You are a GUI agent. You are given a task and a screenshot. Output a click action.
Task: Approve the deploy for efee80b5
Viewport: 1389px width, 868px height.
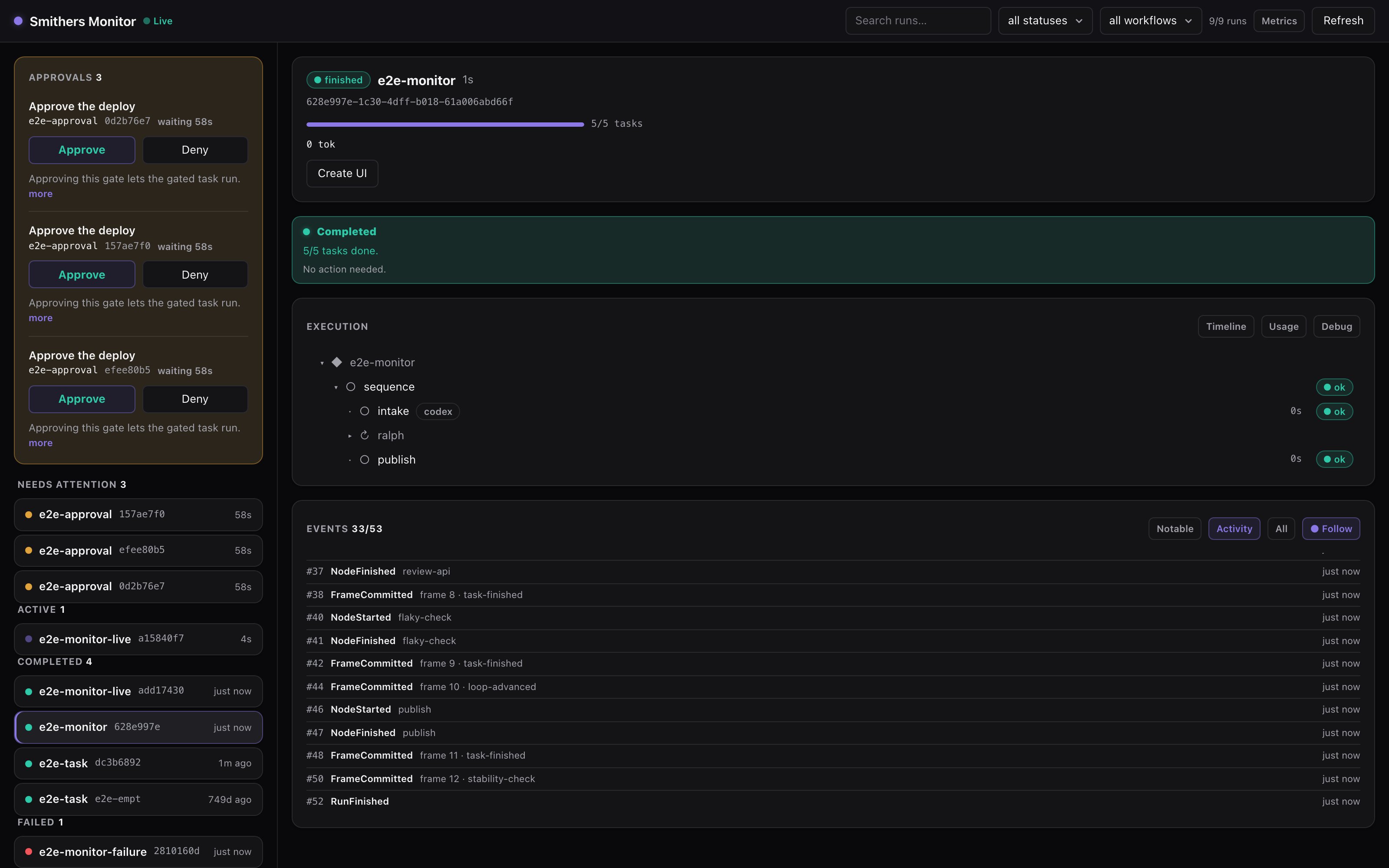point(82,399)
